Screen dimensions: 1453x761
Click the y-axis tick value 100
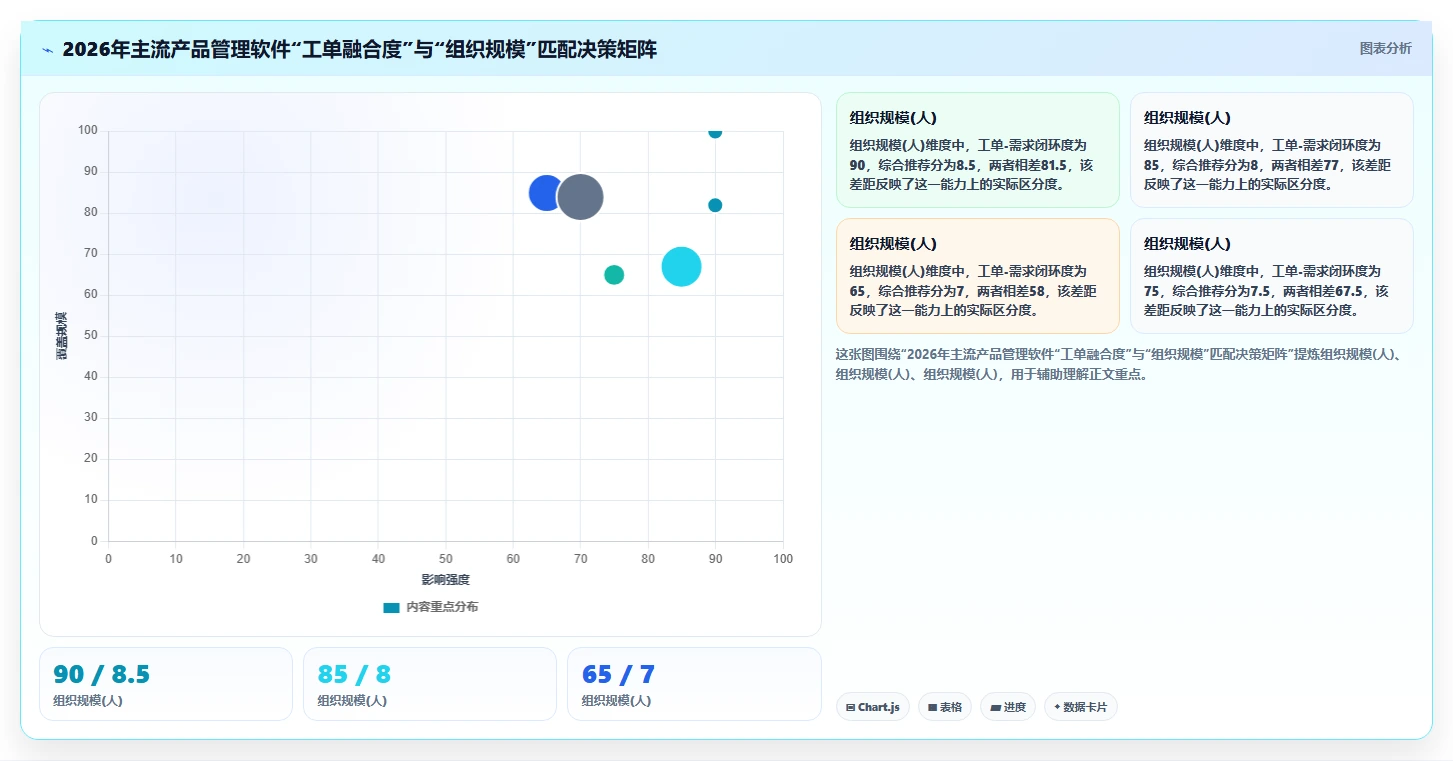(x=88, y=130)
